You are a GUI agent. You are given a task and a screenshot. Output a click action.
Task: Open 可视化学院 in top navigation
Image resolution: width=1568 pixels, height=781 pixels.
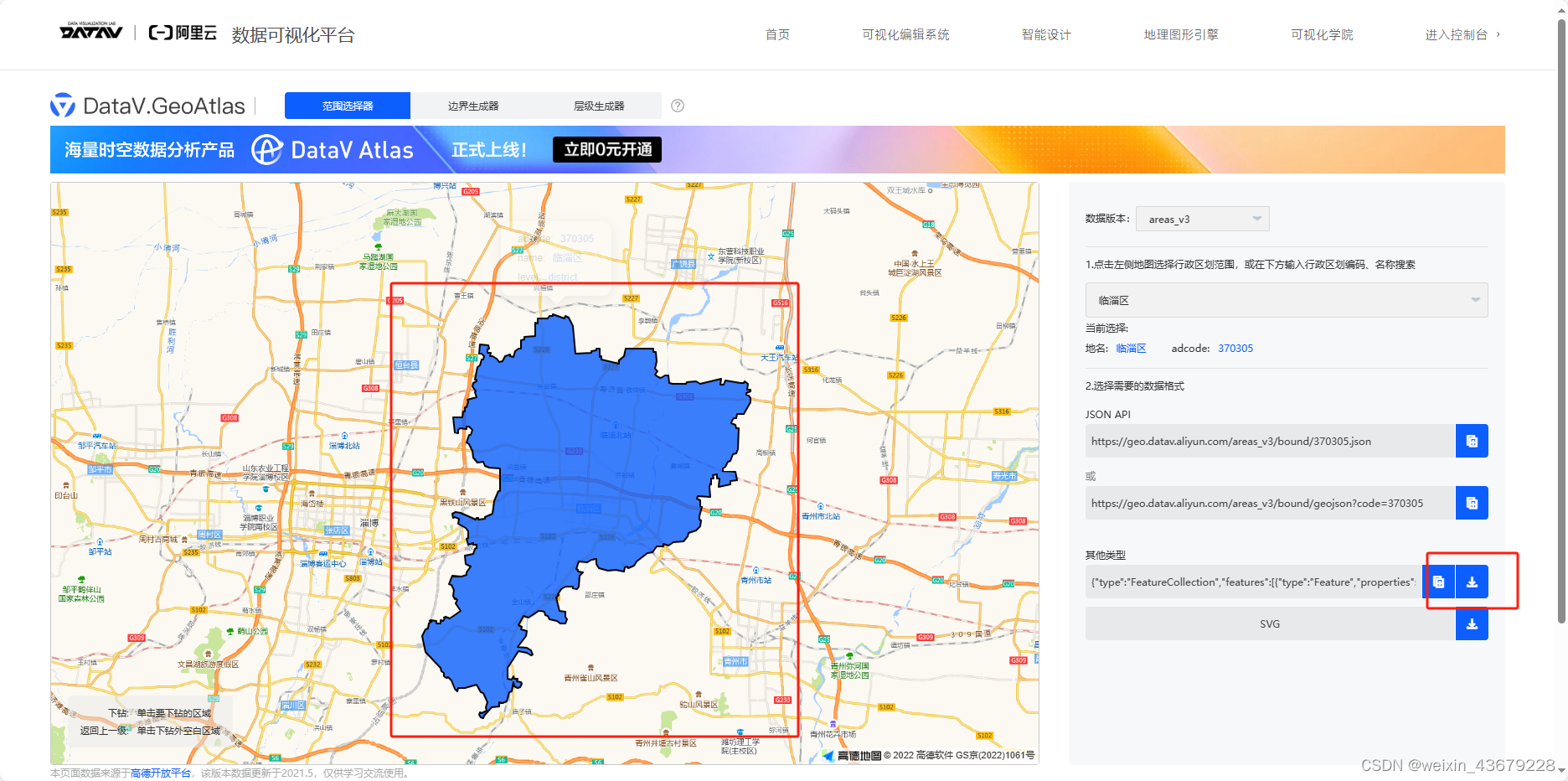(x=1322, y=34)
